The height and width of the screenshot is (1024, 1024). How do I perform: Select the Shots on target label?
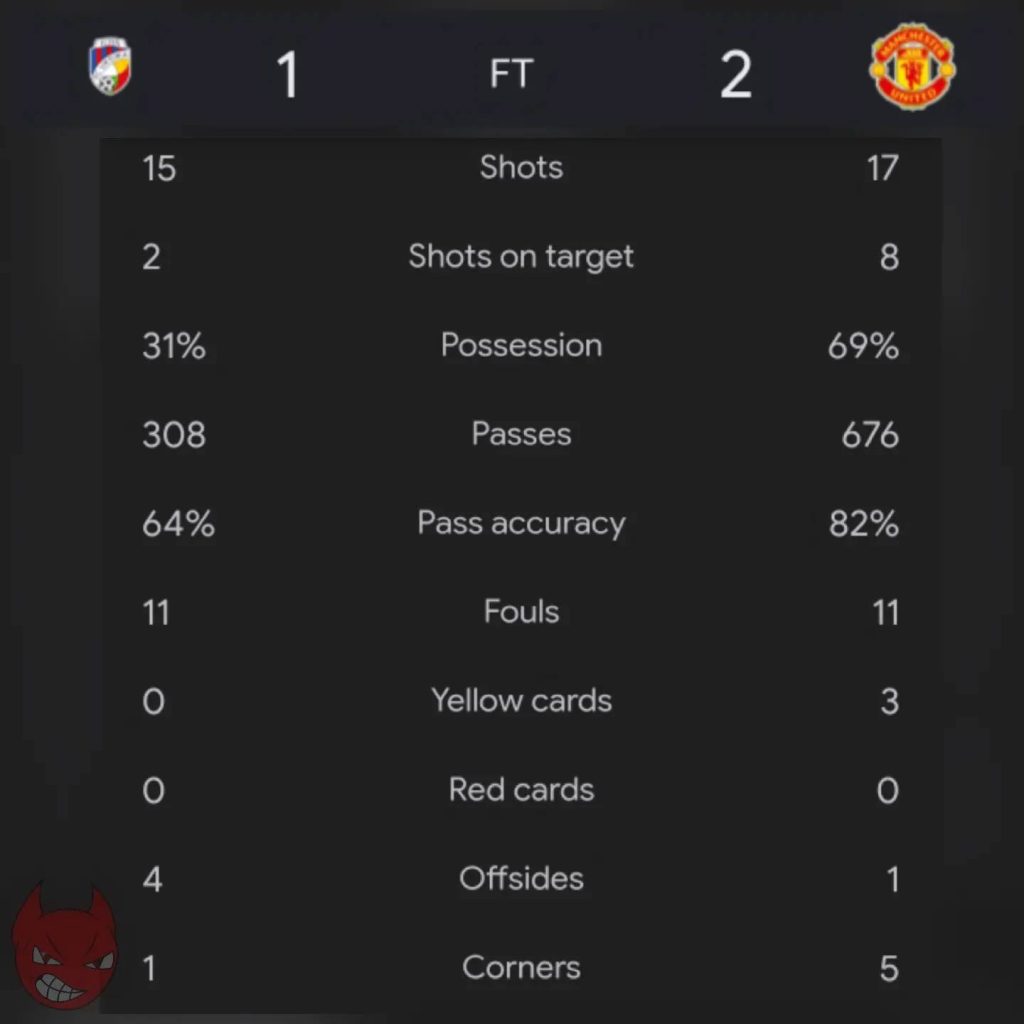click(521, 257)
